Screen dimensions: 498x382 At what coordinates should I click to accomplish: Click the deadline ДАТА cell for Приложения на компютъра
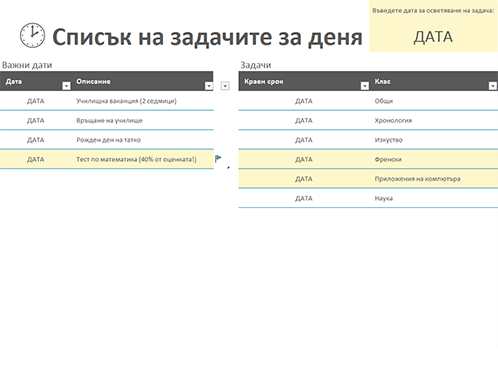(x=304, y=179)
